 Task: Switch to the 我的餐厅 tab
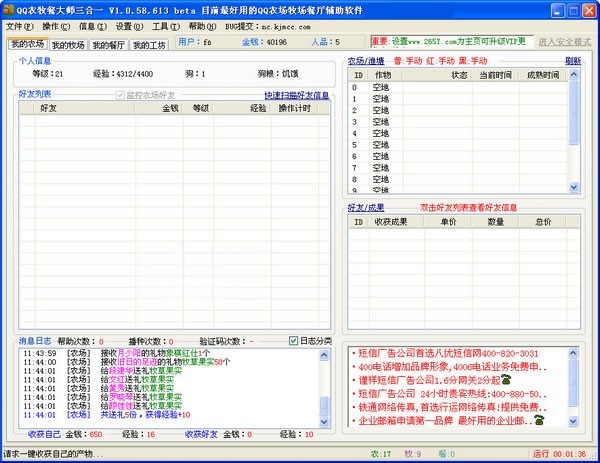[108, 44]
